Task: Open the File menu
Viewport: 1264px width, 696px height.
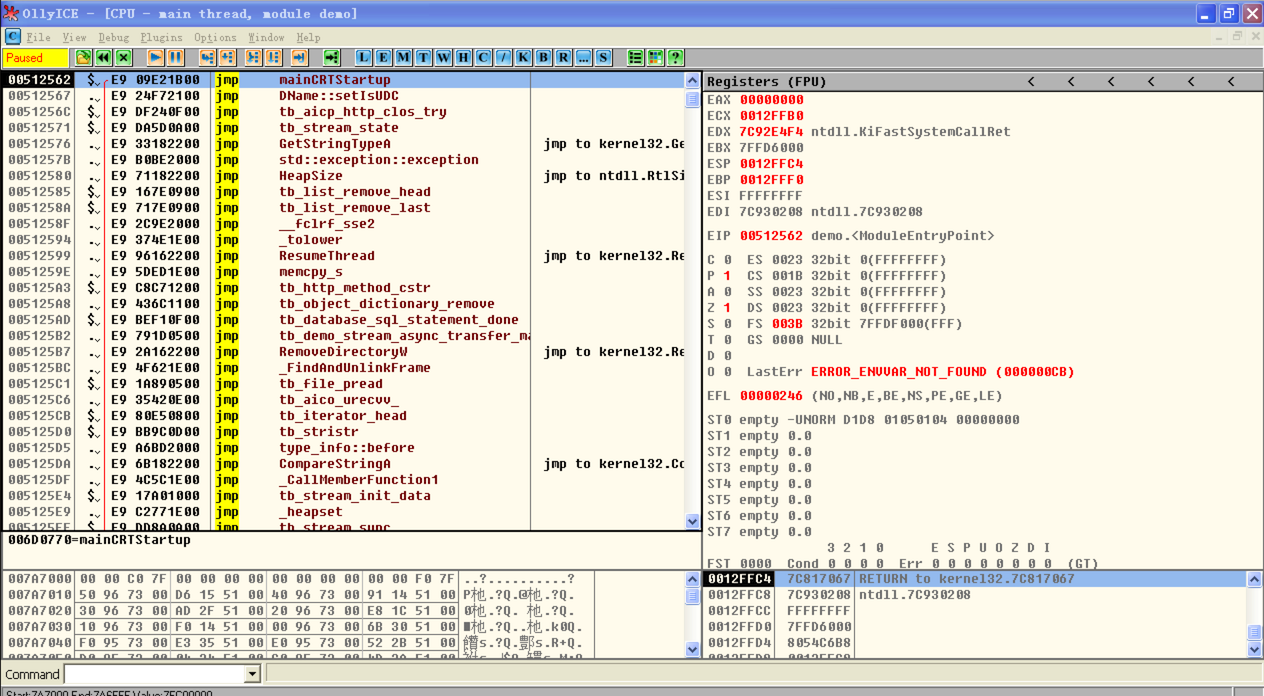Action: click(38, 37)
